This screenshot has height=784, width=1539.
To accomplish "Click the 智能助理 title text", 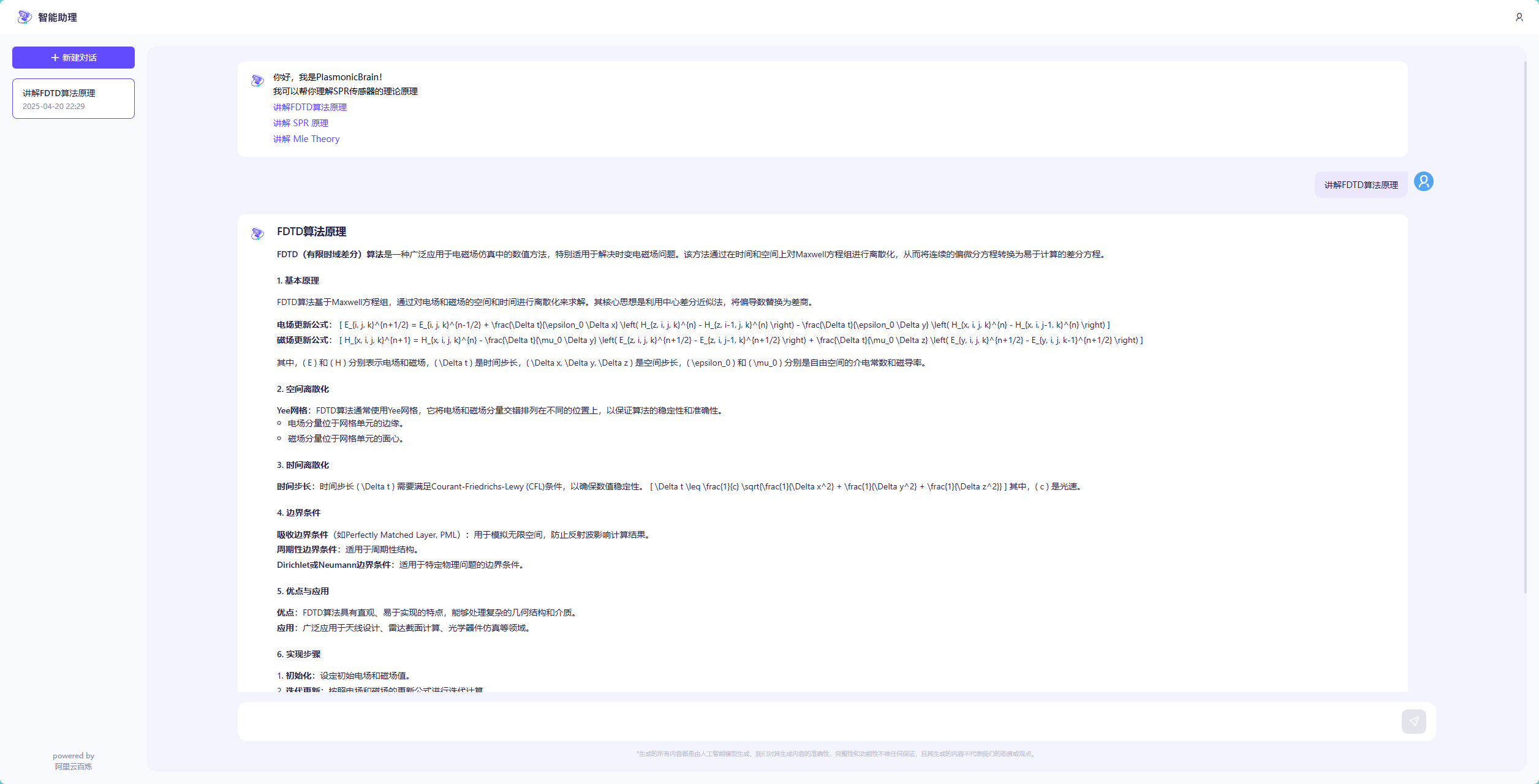I will 58,18.
